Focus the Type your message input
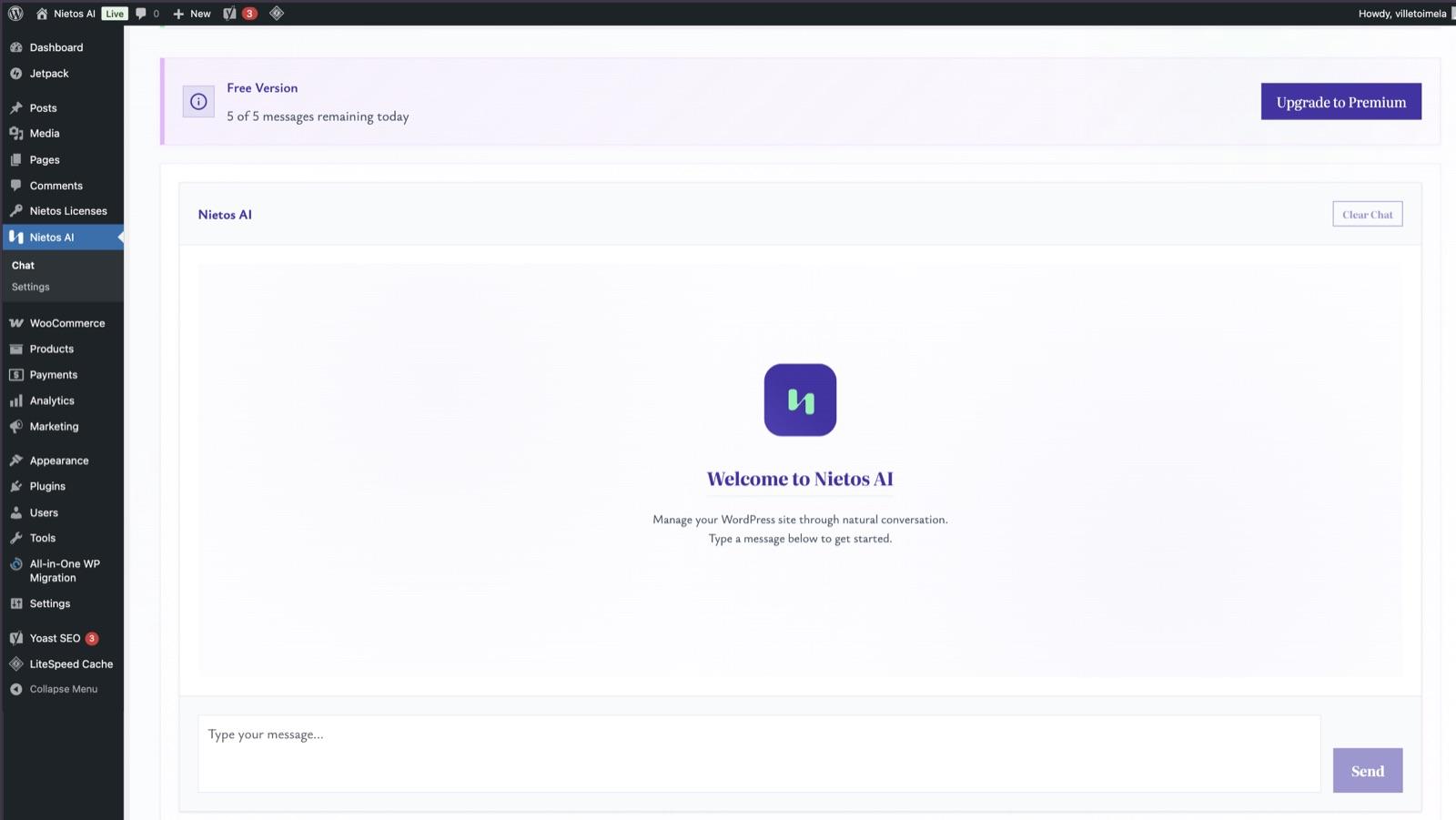Screen dimensions: 1456x820 pos(759,754)
